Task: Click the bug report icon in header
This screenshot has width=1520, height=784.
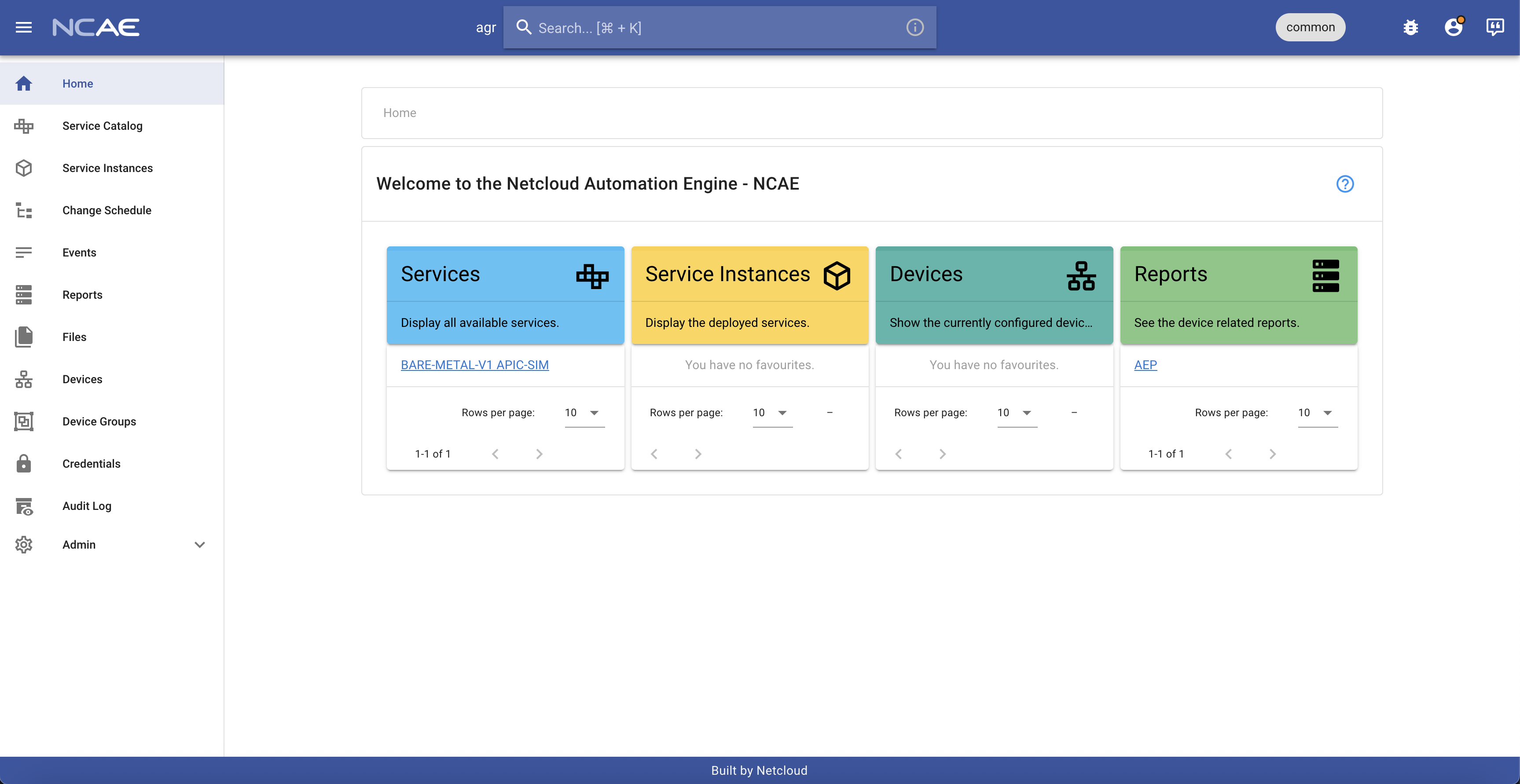Action: coord(1410,27)
